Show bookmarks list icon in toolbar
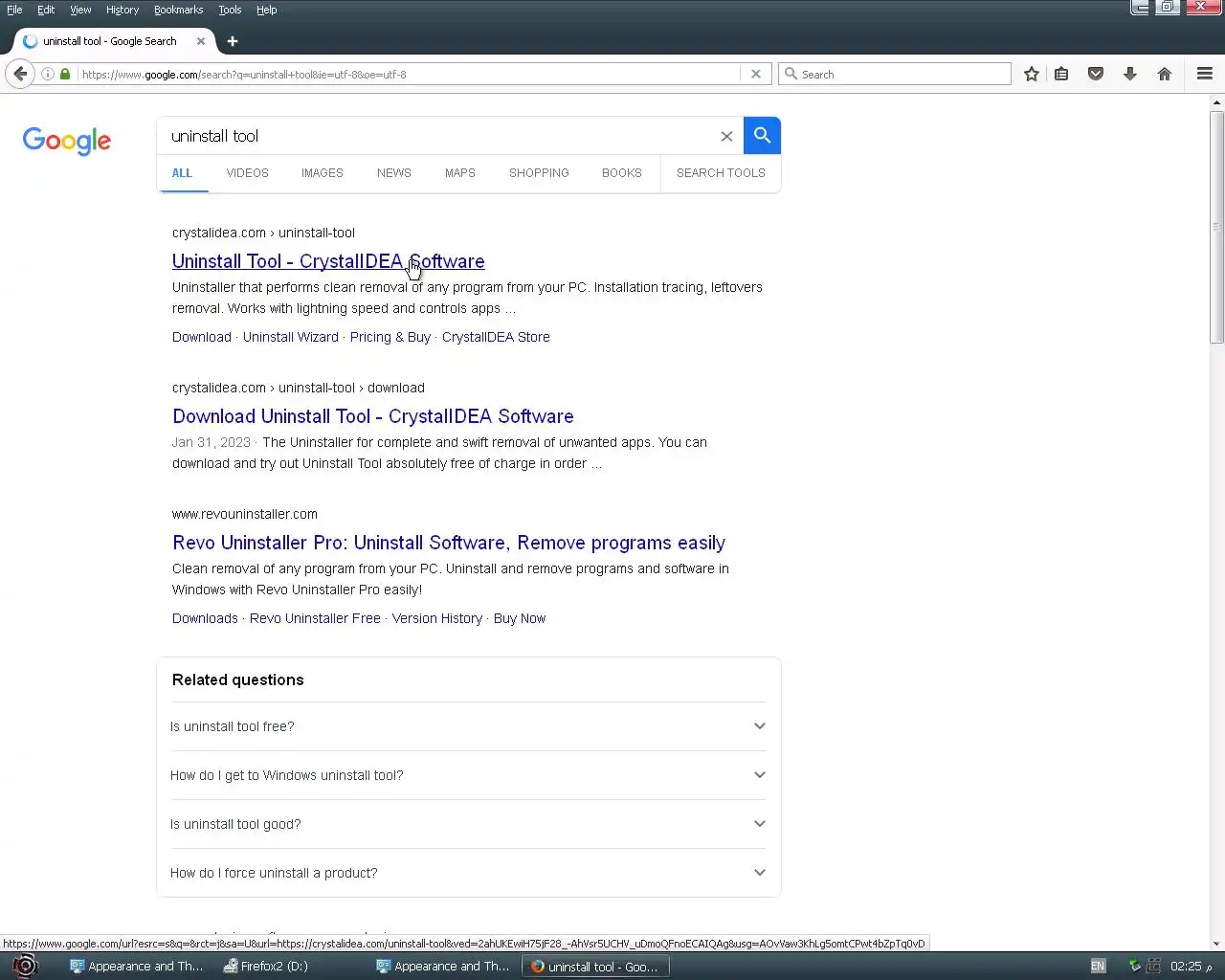Viewport: 1225px width, 980px height. coord(1061,74)
